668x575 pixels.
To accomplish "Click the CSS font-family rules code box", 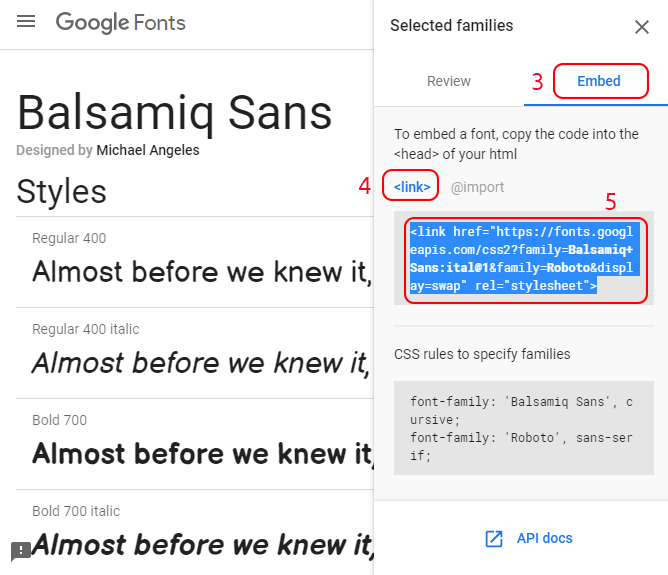I will tap(524, 428).
